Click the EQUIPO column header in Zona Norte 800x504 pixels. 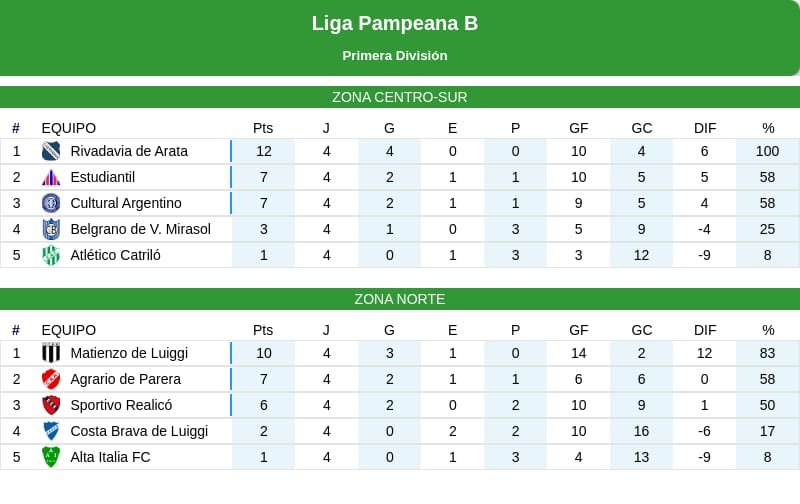point(69,330)
